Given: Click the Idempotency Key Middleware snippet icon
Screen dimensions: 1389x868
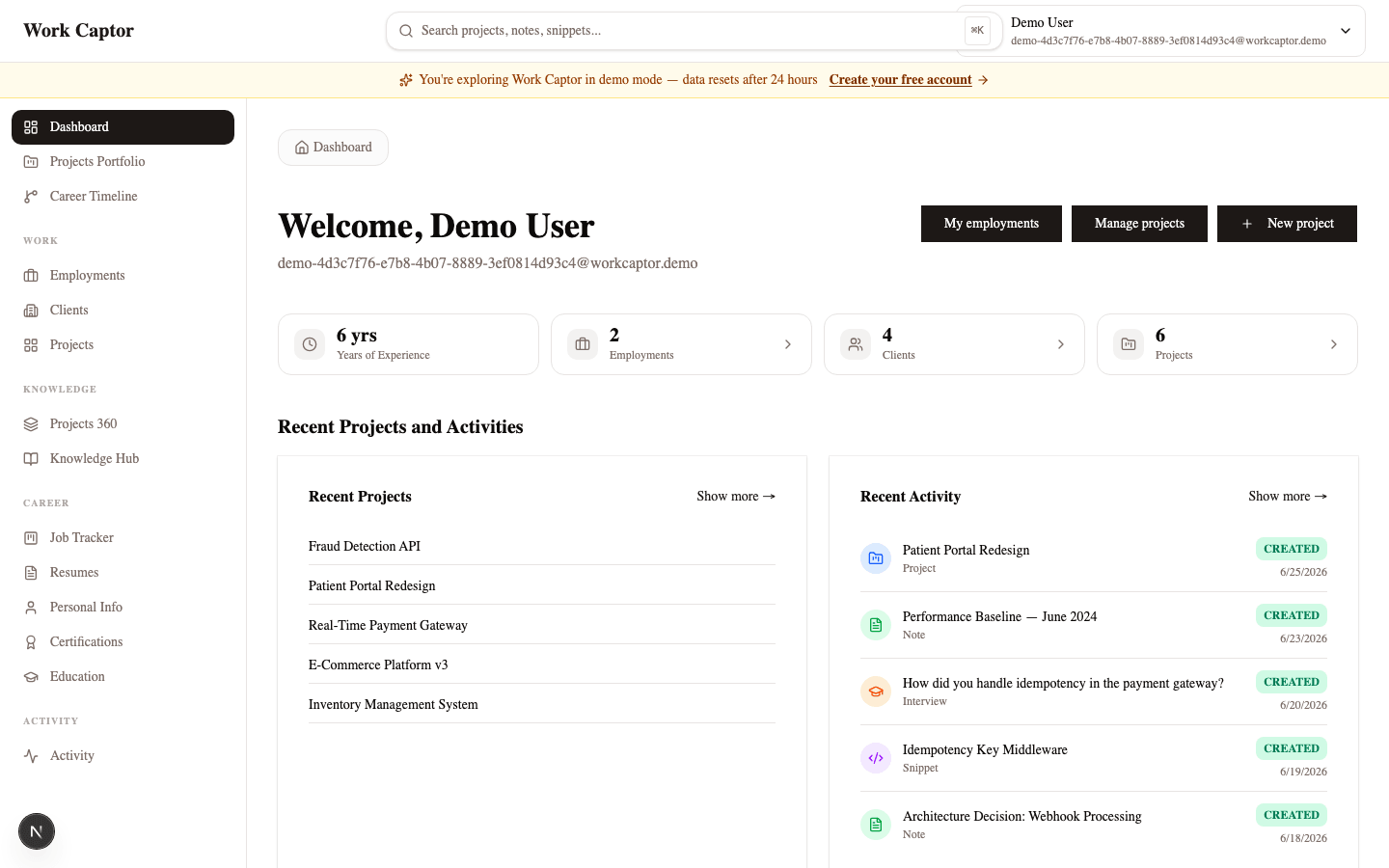Looking at the screenshot, I should click(x=876, y=758).
